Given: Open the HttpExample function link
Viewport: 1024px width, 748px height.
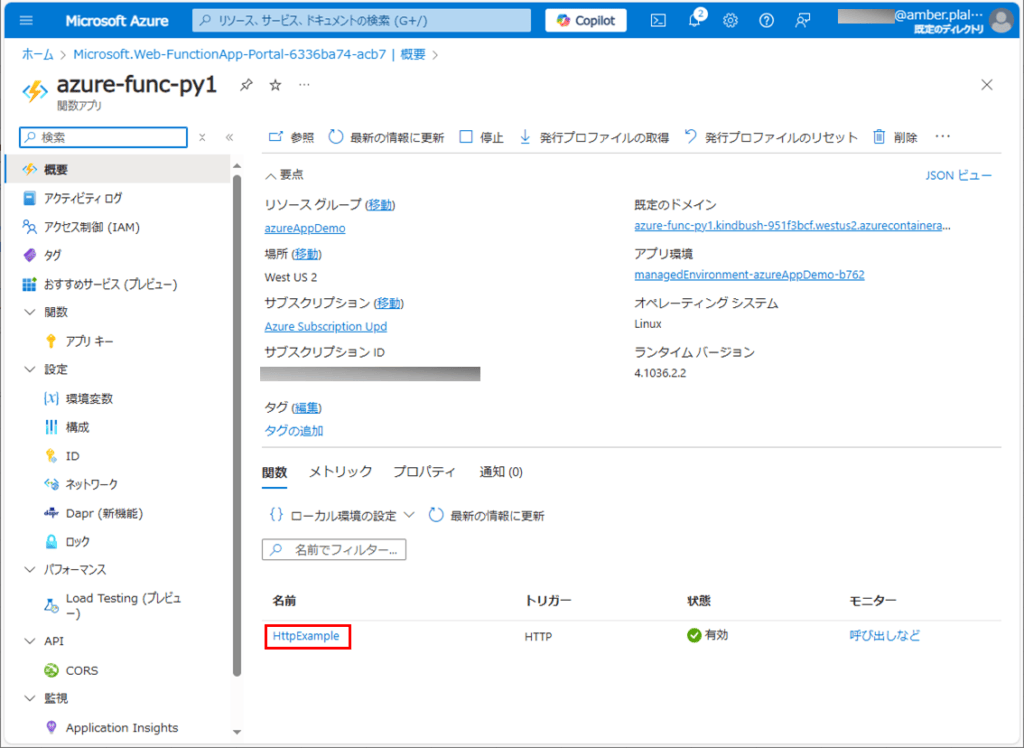Looking at the screenshot, I should 306,636.
